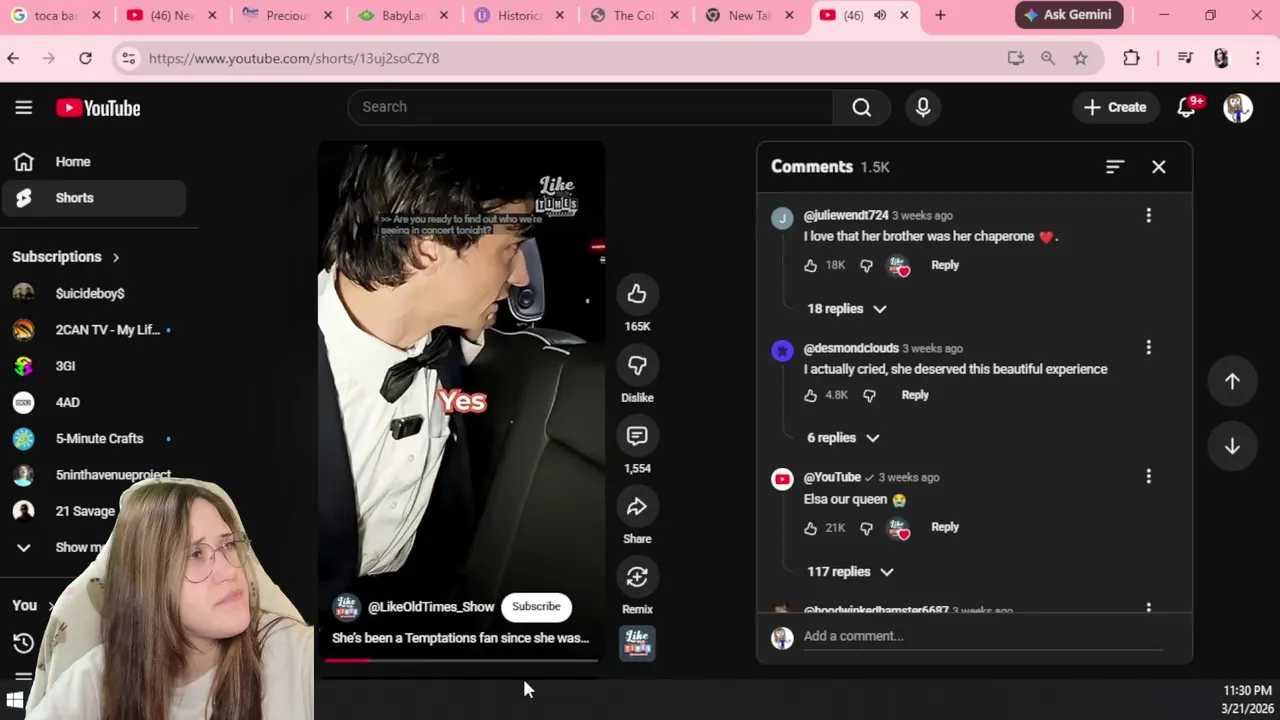Image resolution: width=1280 pixels, height=720 pixels.
Task: Like @desmondclouds' comment
Action: pyautogui.click(x=810, y=395)
